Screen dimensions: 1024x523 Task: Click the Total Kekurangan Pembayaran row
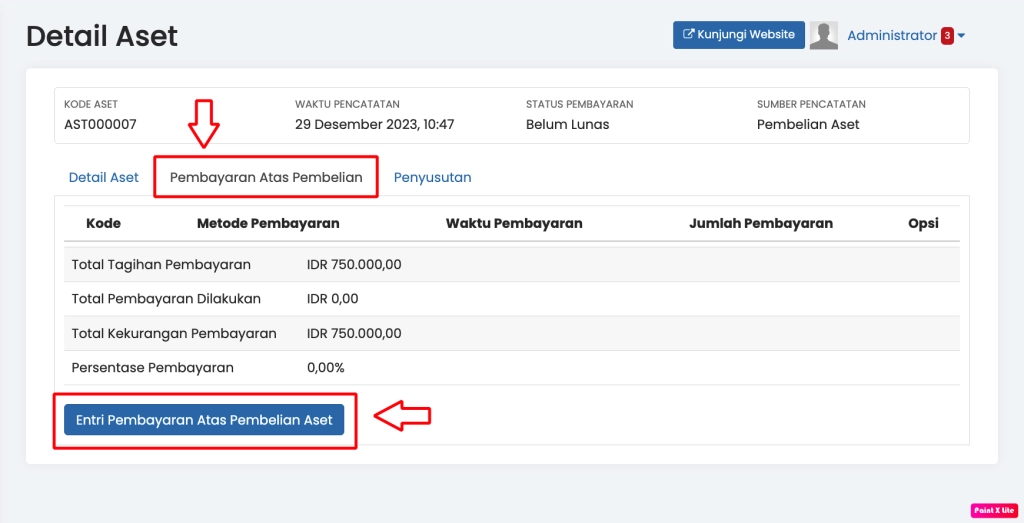(x=174, y=333)
